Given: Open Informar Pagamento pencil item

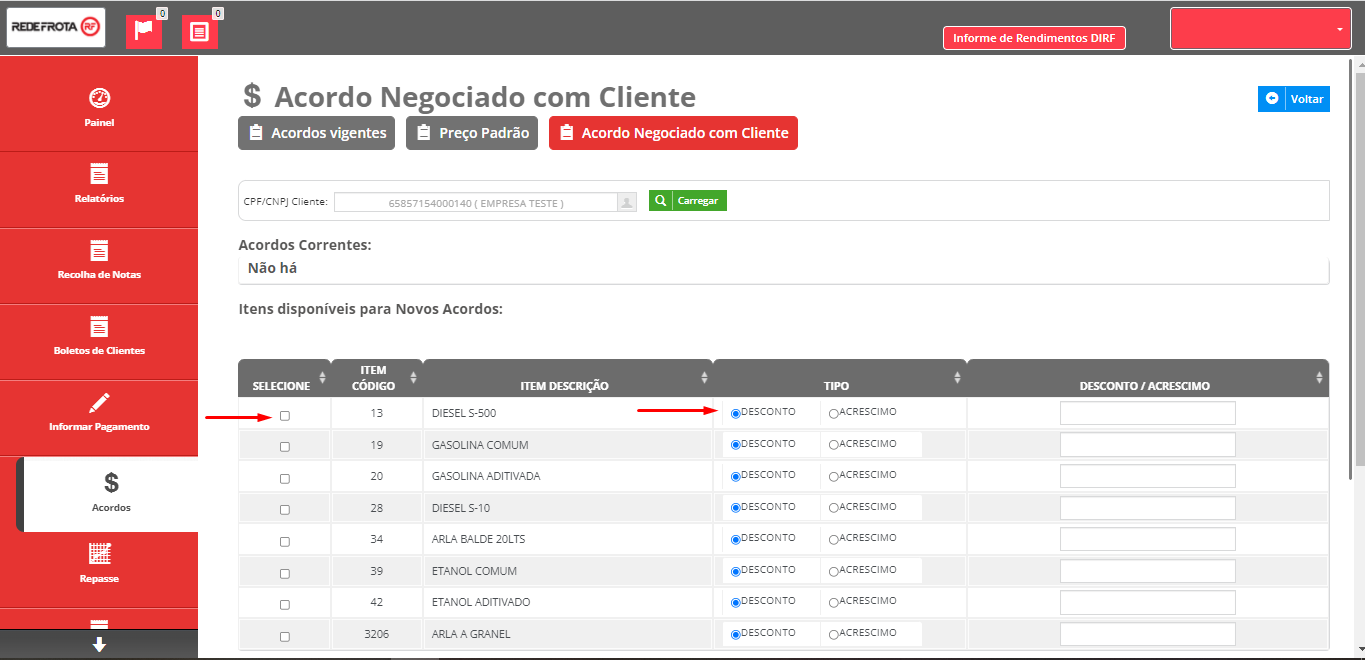Looking at the screenshot, I should click(x=99, y=412).
